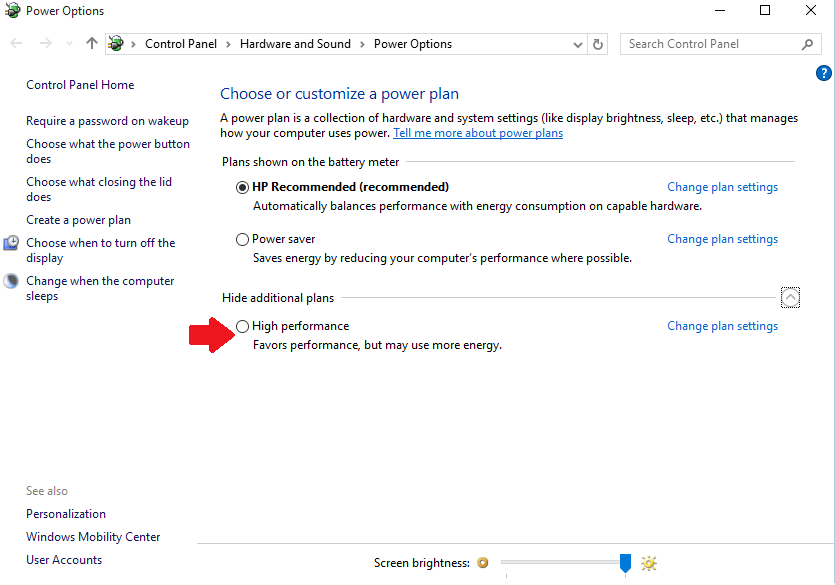Image resolution: width=835 pixels, height=585 pixels.
Task: Click the Power Options address bar icon
Action: click(x=116, y=44)
